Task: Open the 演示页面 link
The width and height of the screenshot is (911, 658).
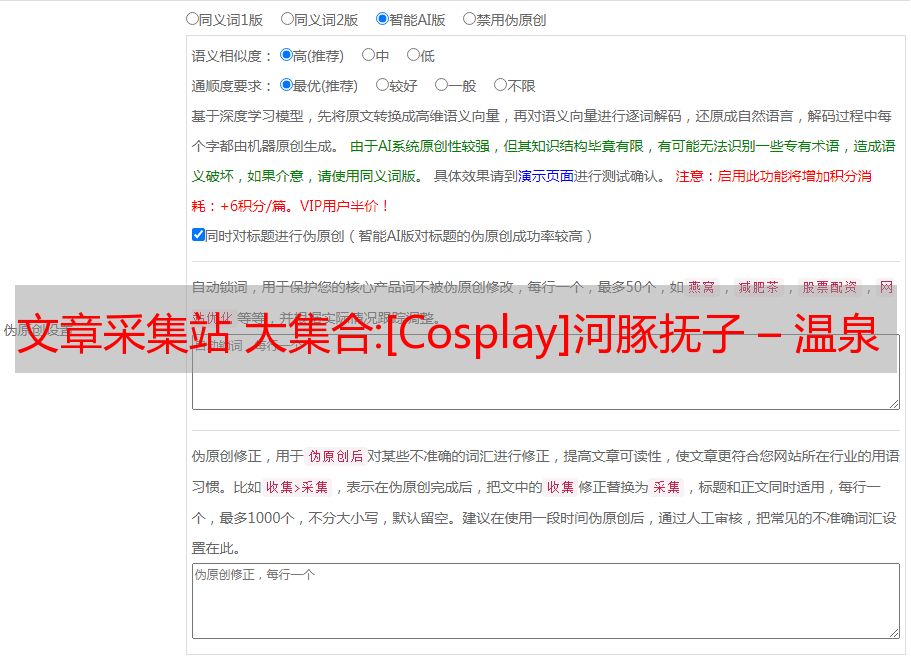Action: point(545,176)
